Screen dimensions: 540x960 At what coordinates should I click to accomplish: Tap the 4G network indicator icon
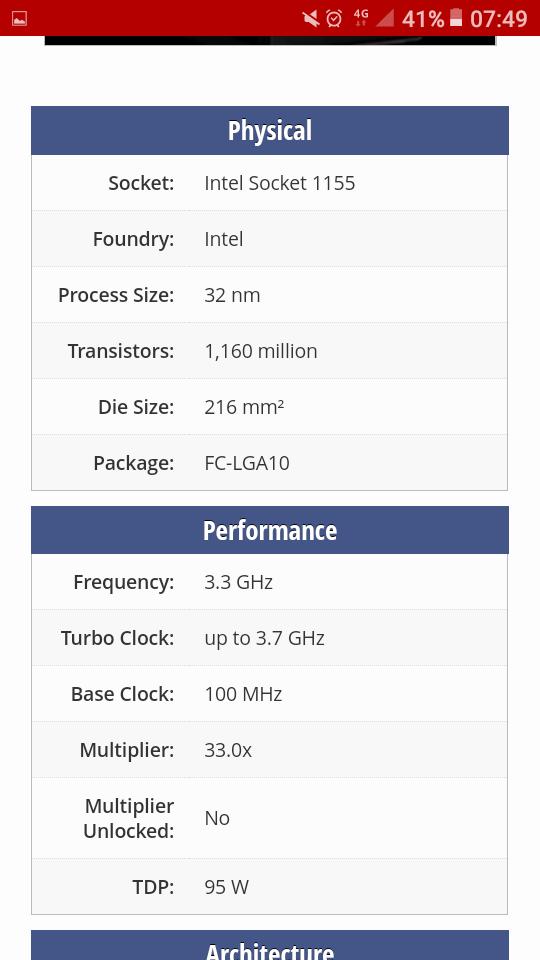[x=361, y=18]
